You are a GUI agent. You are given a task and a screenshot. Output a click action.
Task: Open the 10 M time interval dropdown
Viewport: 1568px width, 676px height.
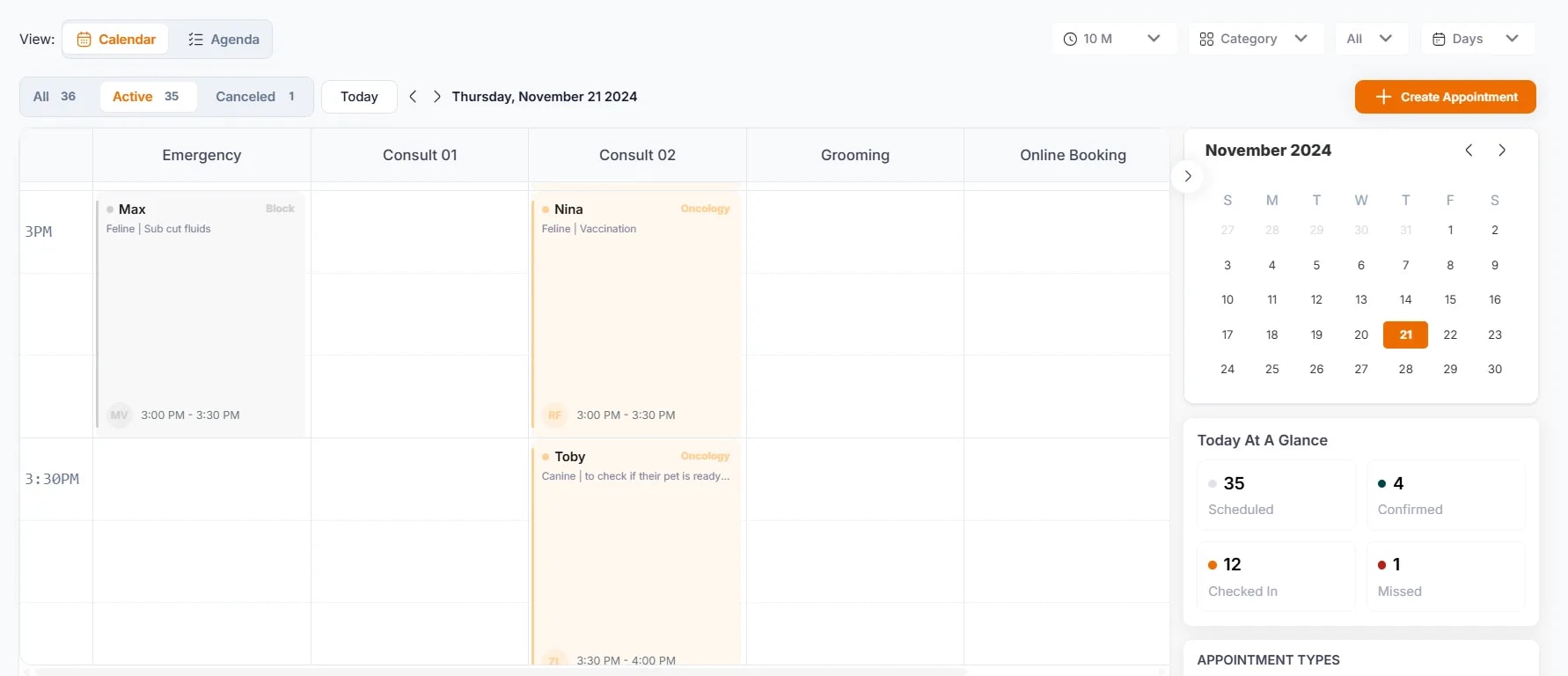tap(1113, 39)
